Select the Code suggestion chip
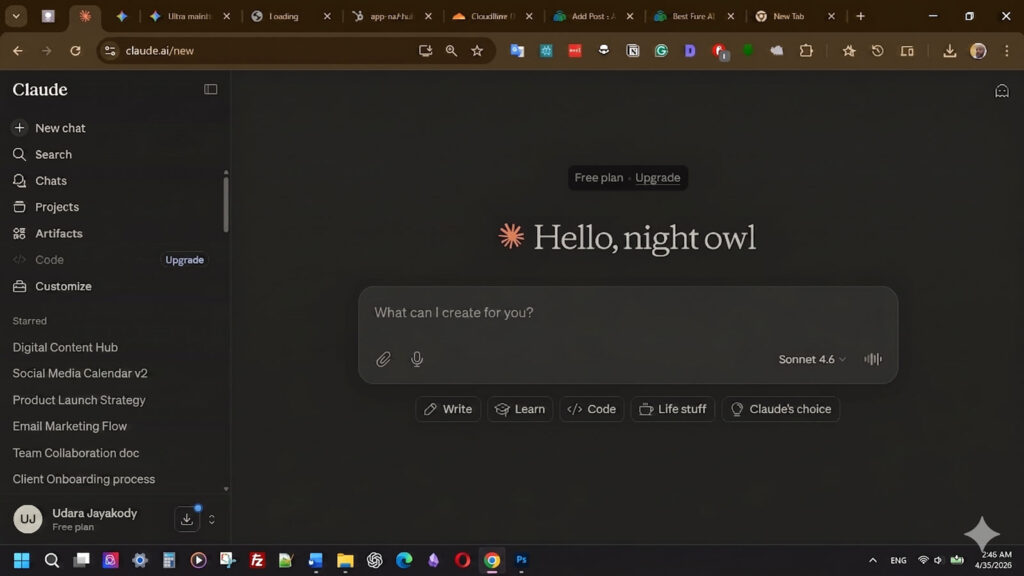 pos(591,409)
